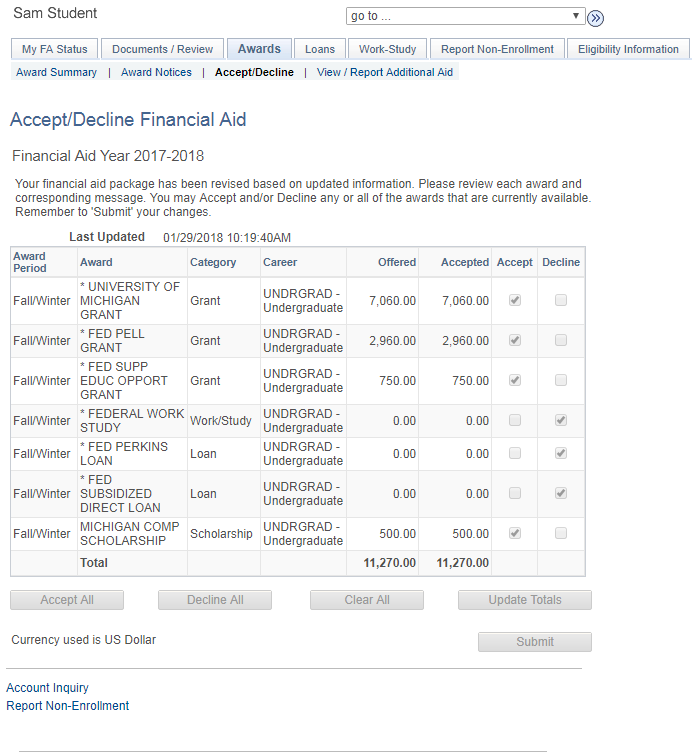Toggle Decline for Fed Subsidized Direct Loan
The width and height of the screenshot is (694, 755).
point(561,493)
